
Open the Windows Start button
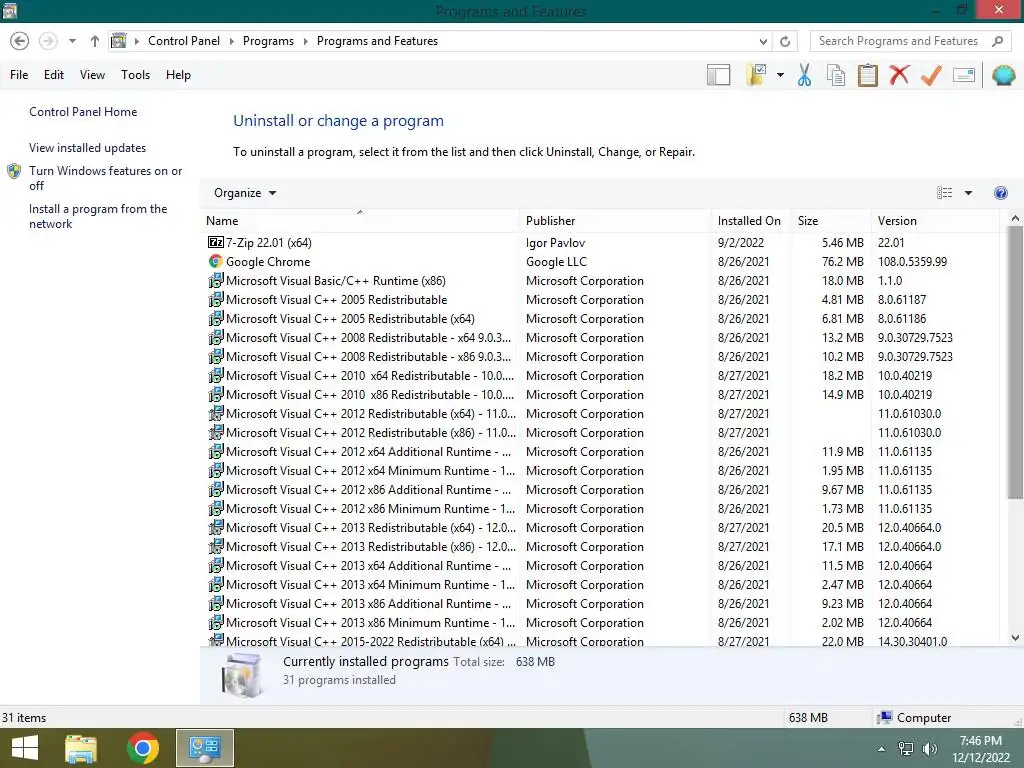pyautogui.click(x=25, y=748)
